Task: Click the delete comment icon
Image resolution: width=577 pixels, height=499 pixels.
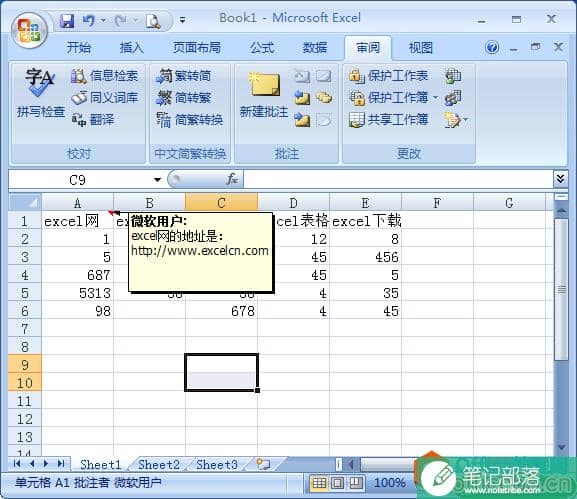Action: 302,76
